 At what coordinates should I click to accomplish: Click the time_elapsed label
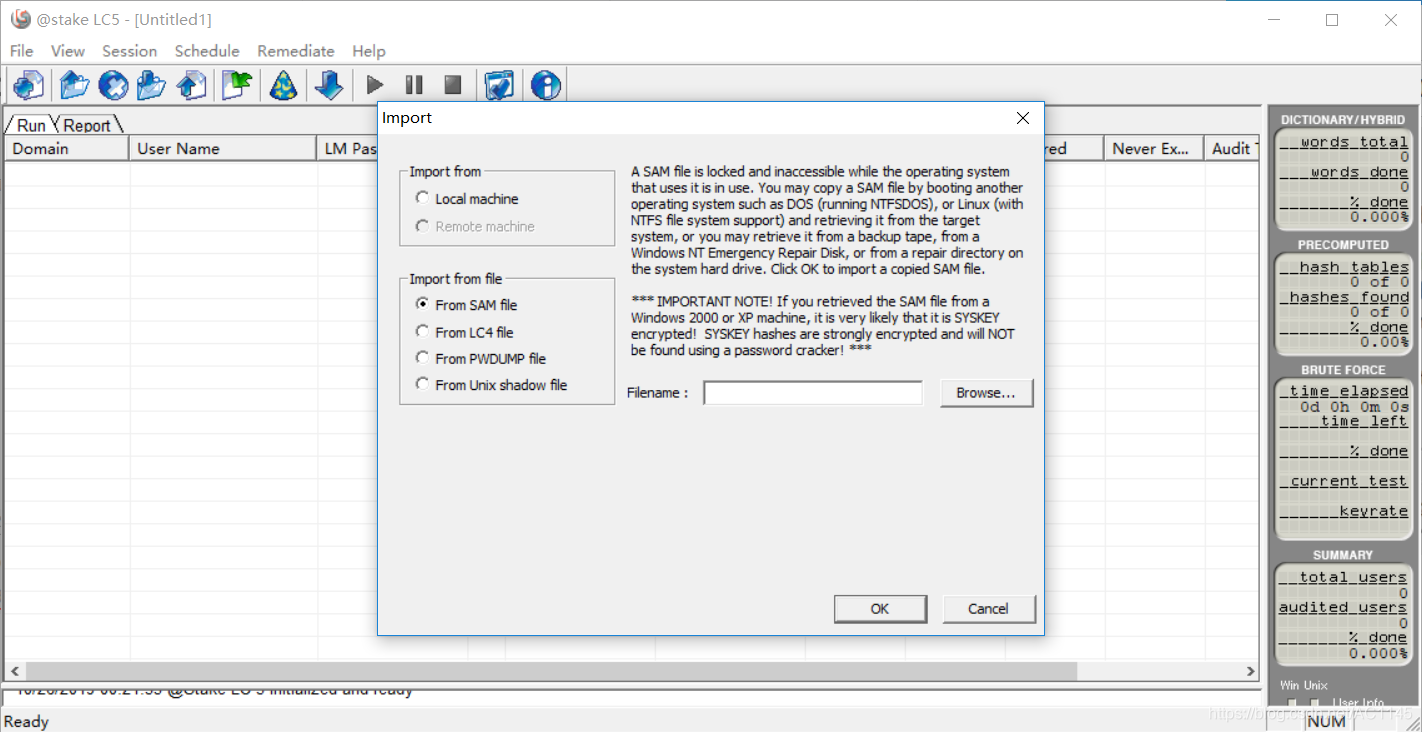(x=1344, y=391)
